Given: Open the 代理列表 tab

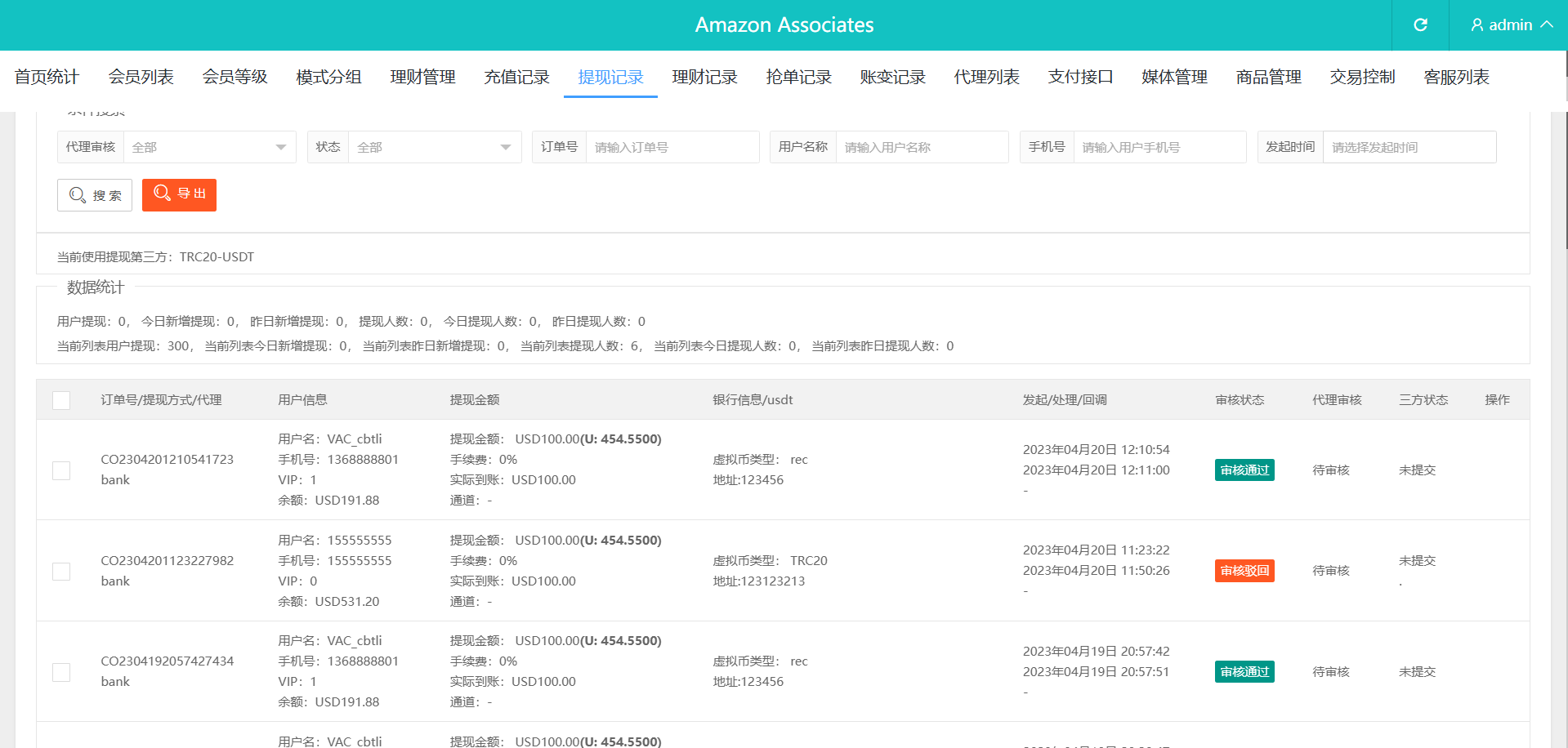Looking at the screenshot, I should (x=986, y=77).
